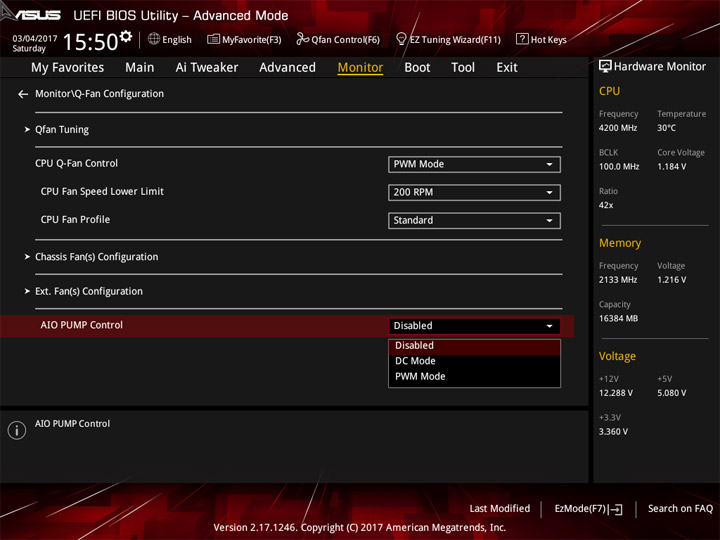720x540 pixels.
Task: Select the Monitor tab
Action: [360, 68]
